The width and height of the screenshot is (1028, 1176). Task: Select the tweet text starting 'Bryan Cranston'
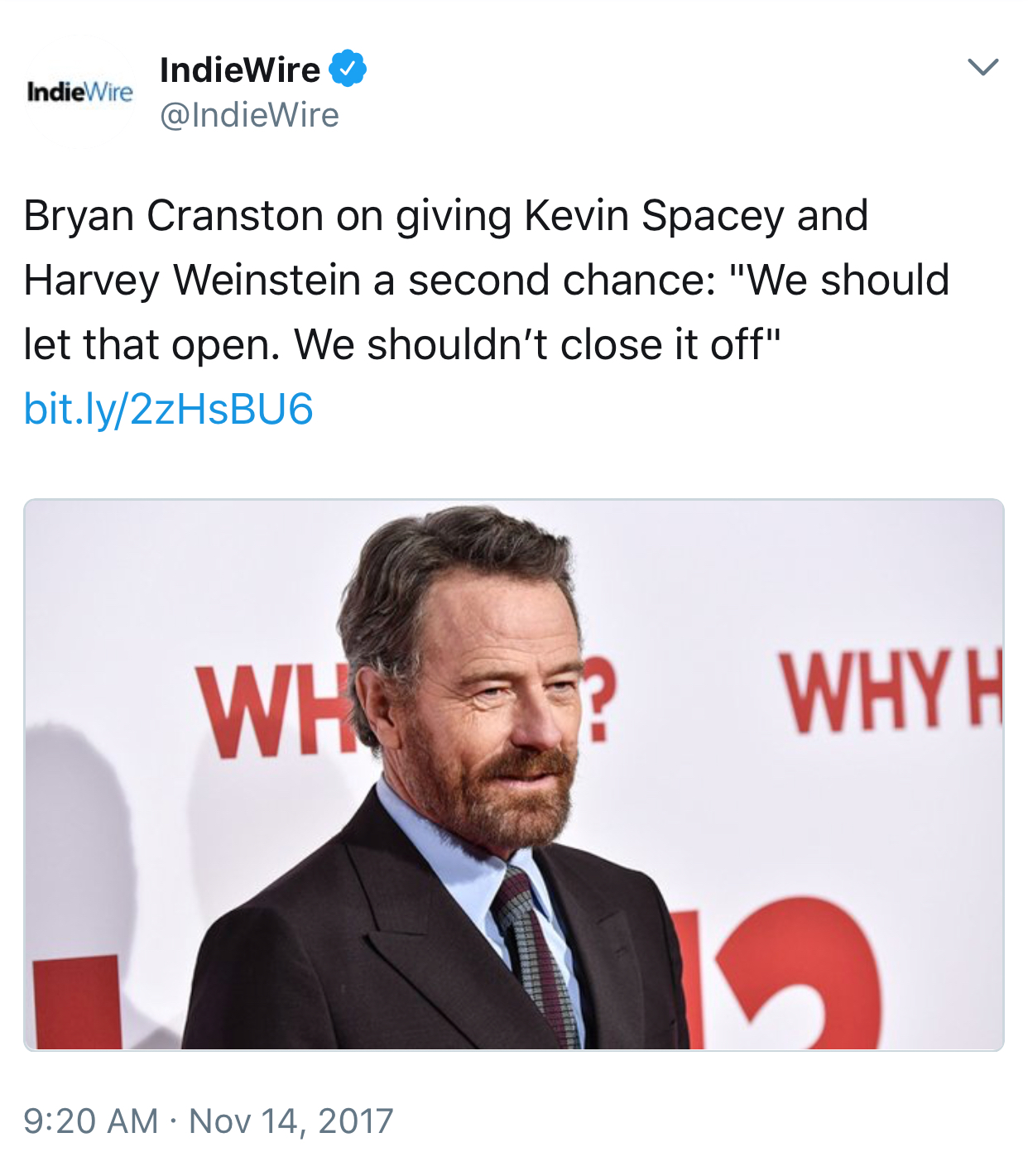pos(487,280)
